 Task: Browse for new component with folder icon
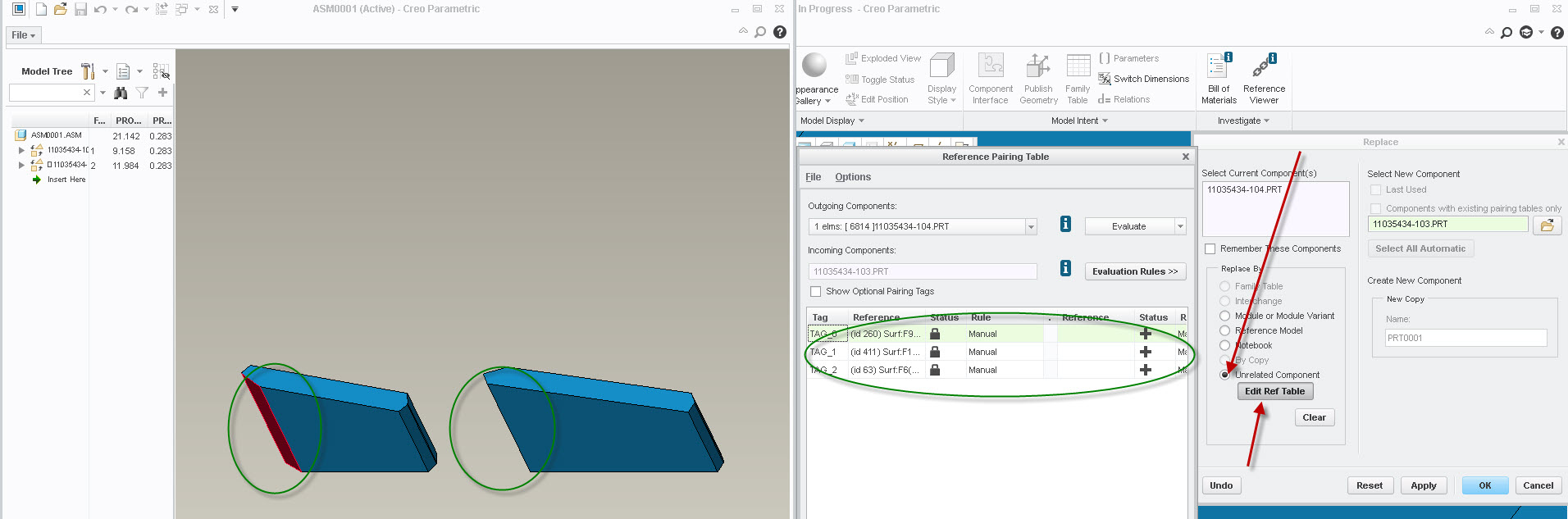[1547, 225]
